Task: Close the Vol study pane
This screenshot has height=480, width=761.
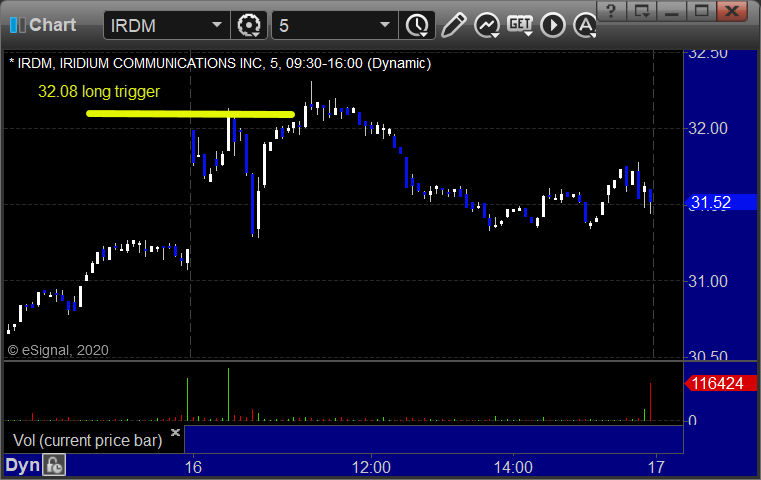Action: tap(175, 432)
